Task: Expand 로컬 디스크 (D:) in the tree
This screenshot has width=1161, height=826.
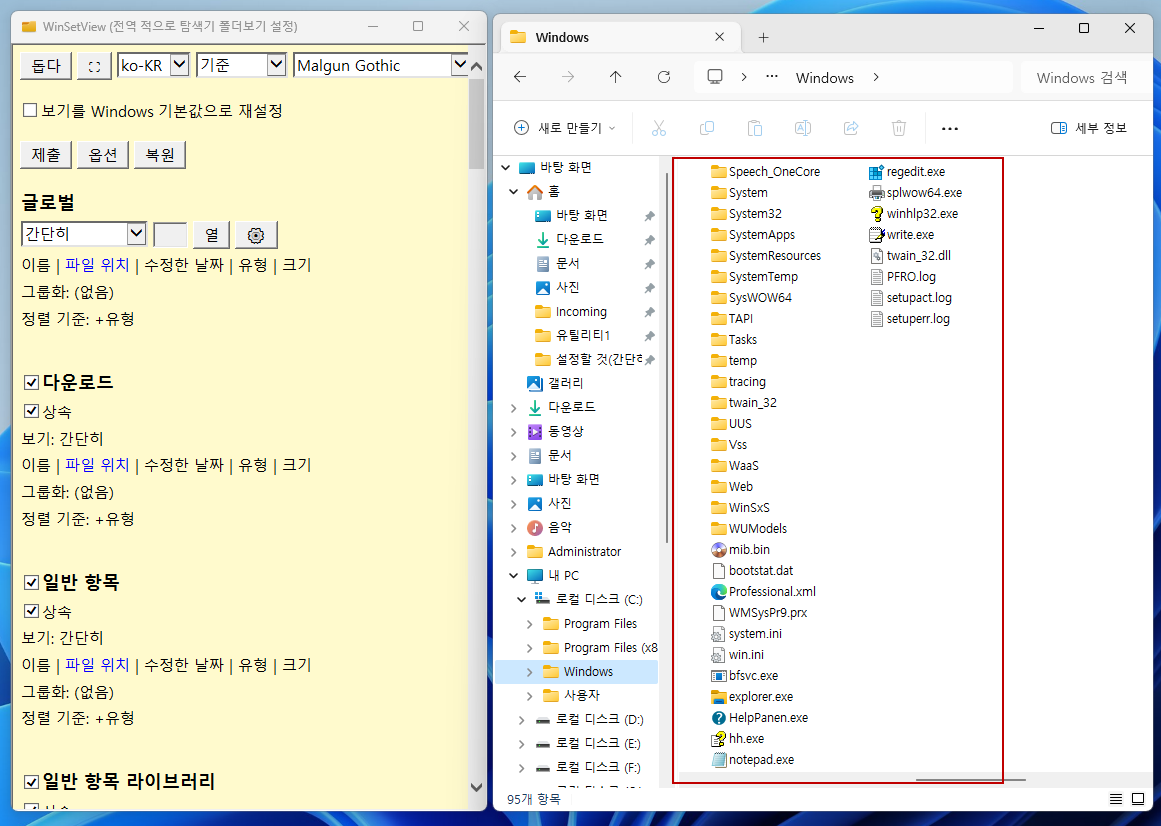Action: click(x=521, y=719)
